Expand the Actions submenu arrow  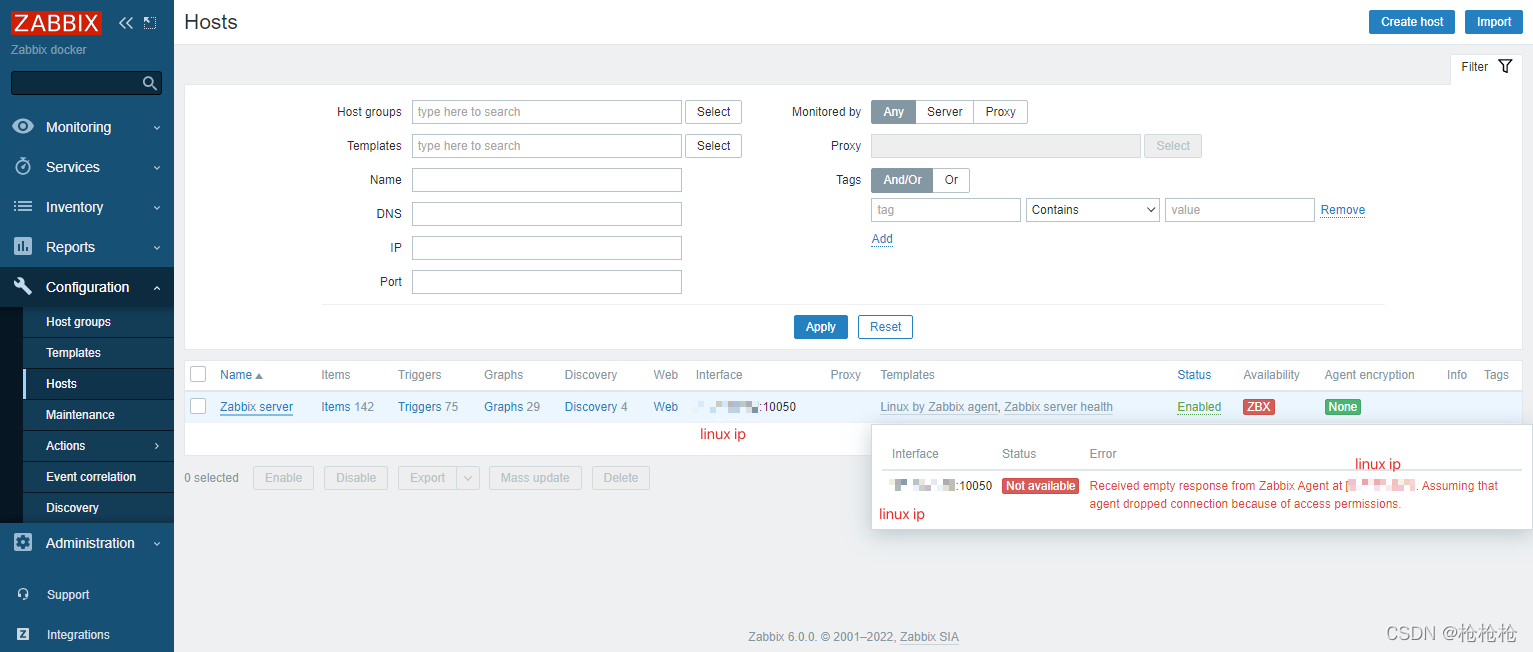157,446
